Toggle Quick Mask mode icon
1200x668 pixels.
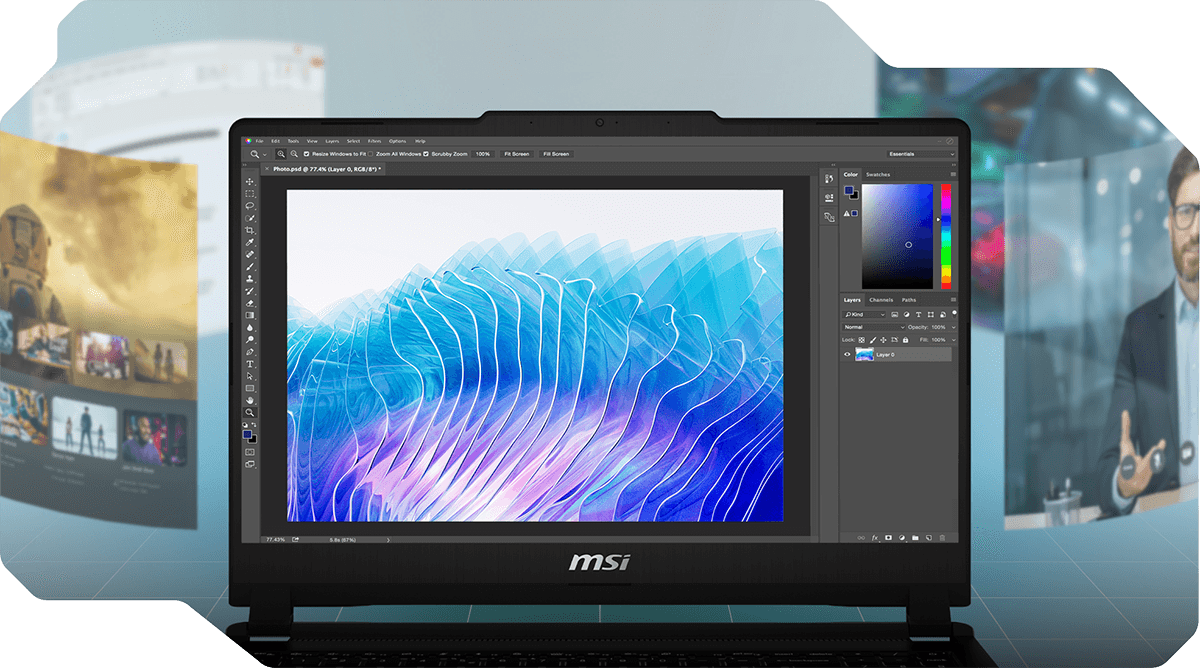pyautogui.click(x=250, y=452)
